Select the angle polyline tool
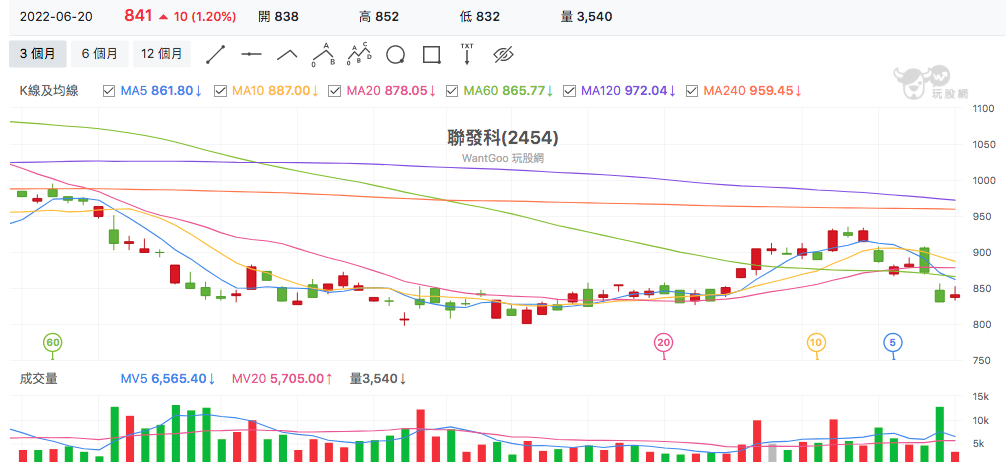Screen dimensions: 1006x462 (x=287, y=55)
